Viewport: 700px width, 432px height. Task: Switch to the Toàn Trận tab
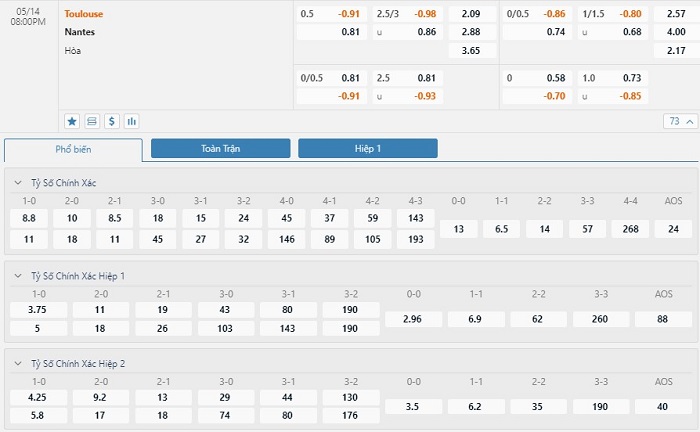(221, 148)
